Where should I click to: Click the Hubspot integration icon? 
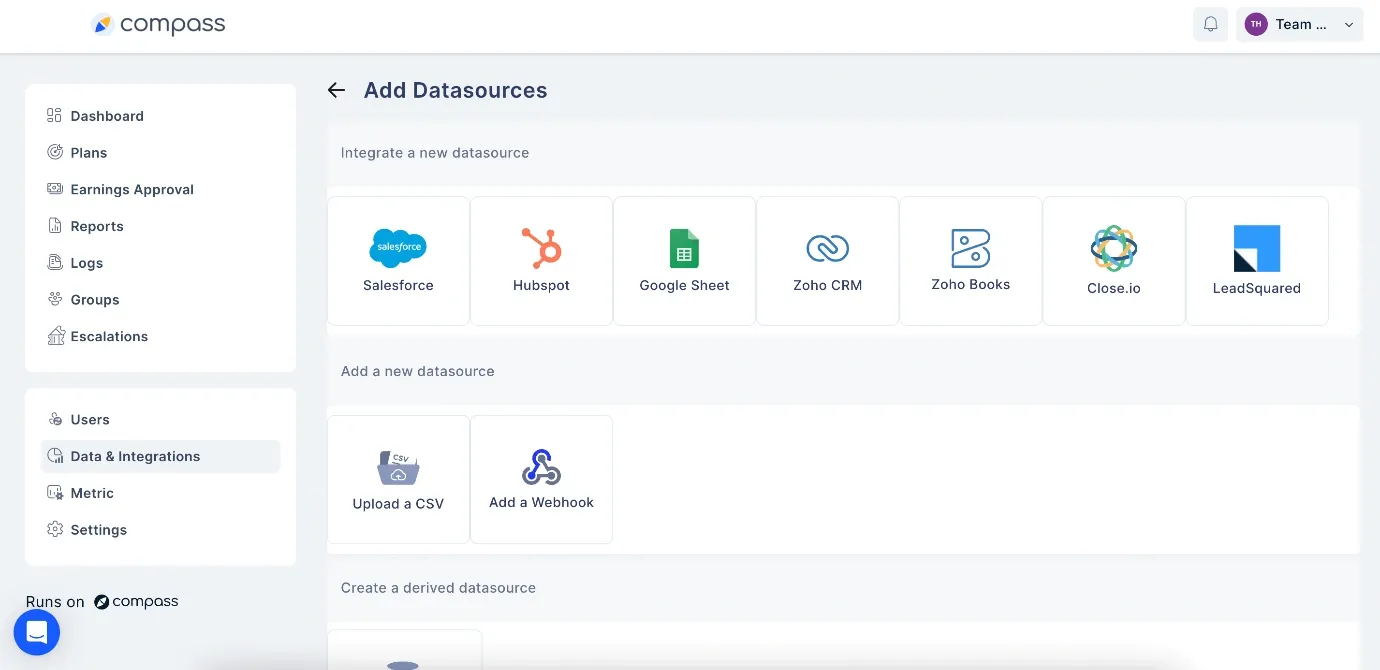coord(541,248)
